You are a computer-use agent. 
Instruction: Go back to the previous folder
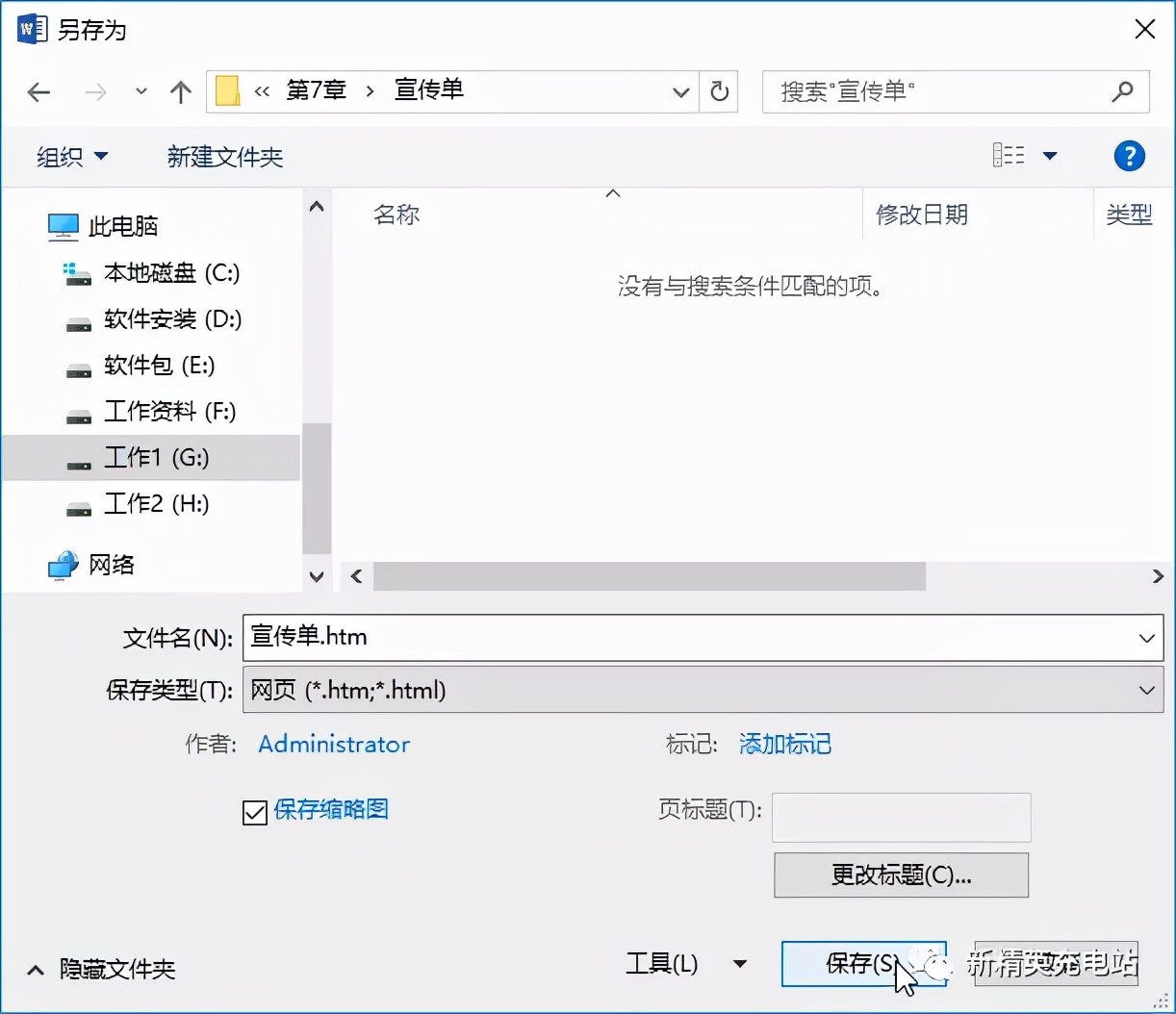tap(39, 92)
